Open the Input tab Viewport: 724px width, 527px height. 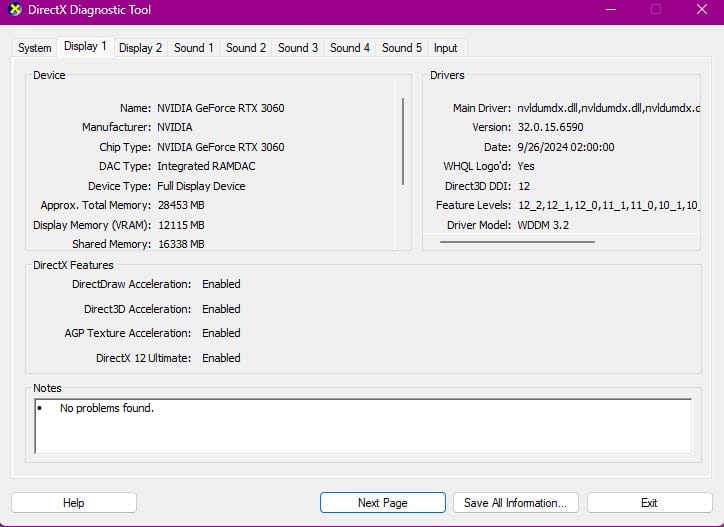click(x=445, y=48)
